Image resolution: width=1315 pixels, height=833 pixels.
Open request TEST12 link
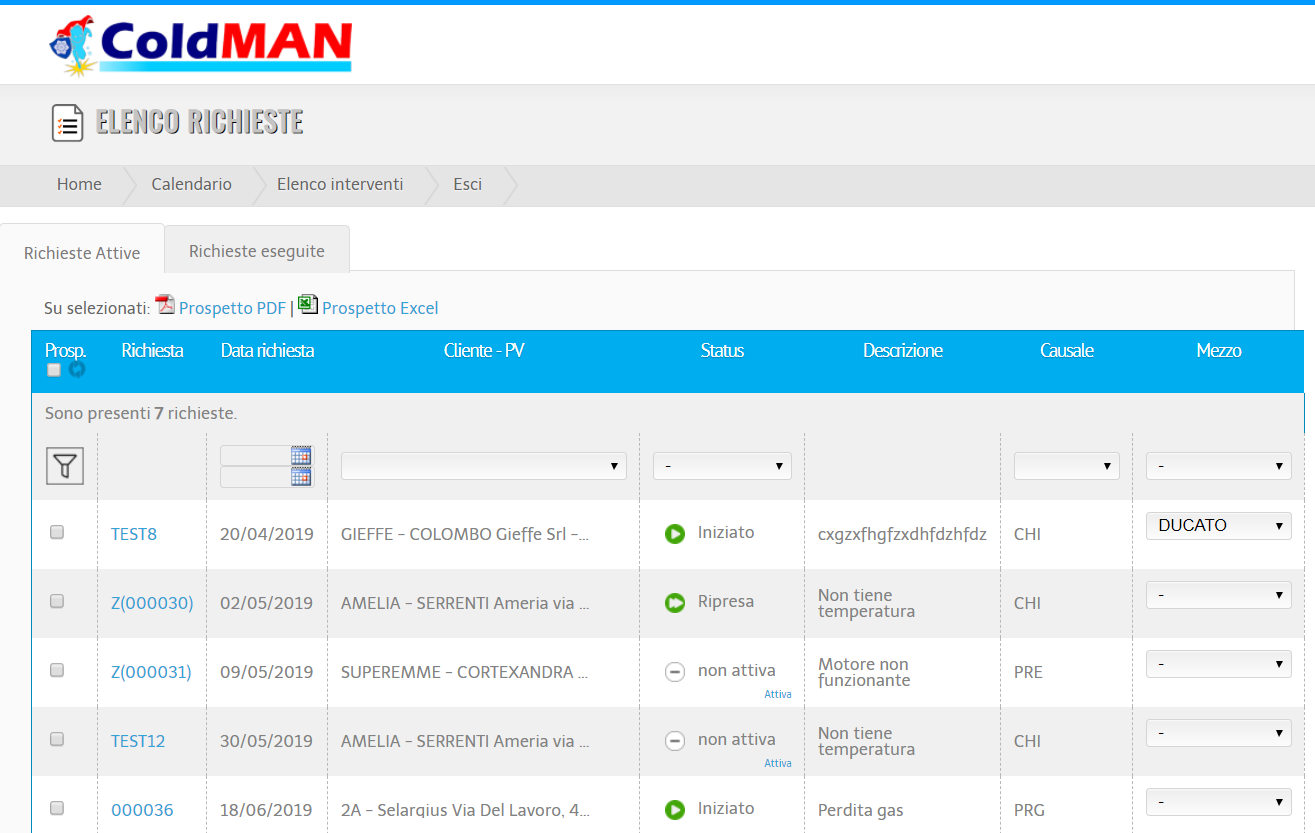click(138, 741)
